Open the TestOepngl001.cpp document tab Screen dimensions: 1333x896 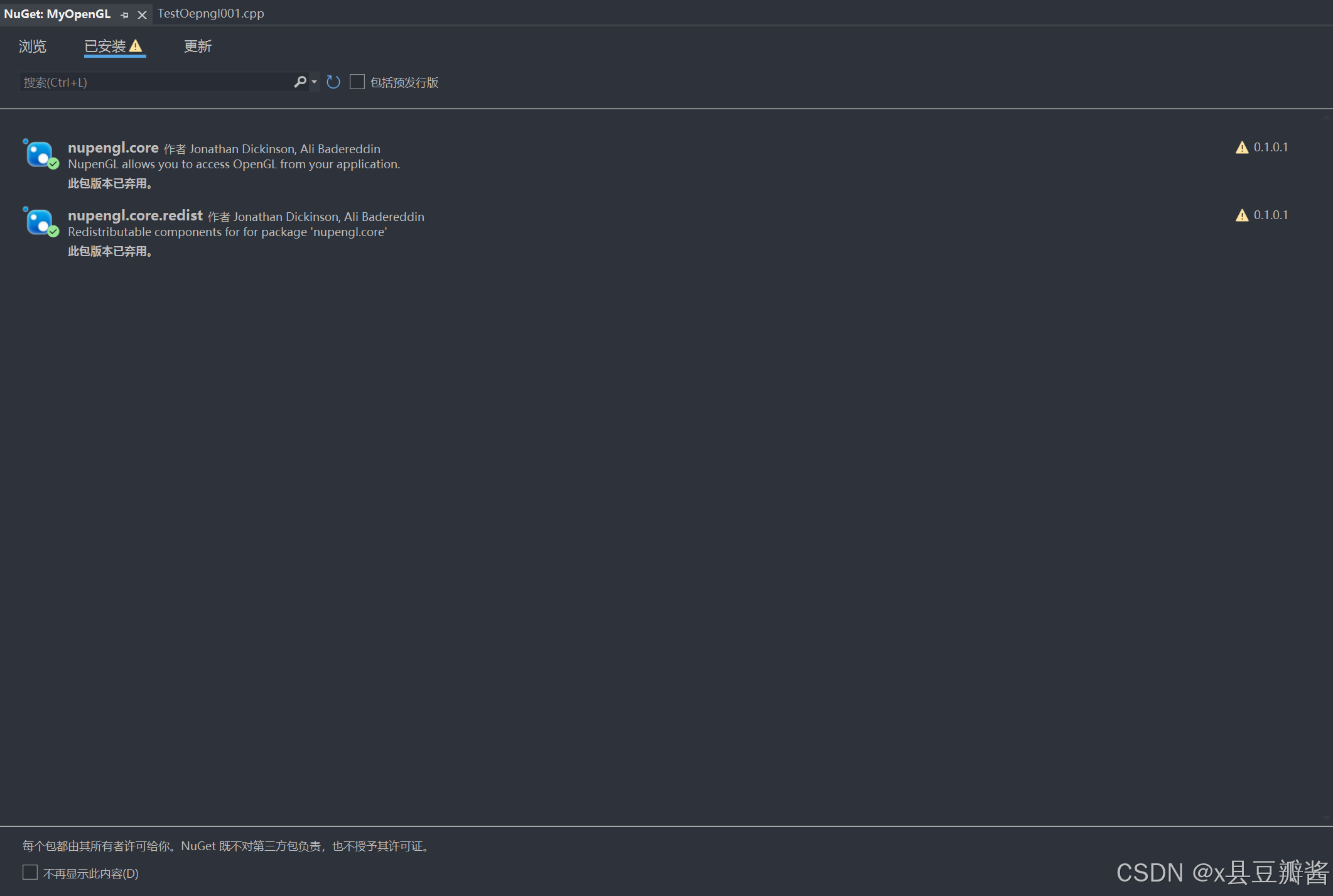(x=210, y=13)
